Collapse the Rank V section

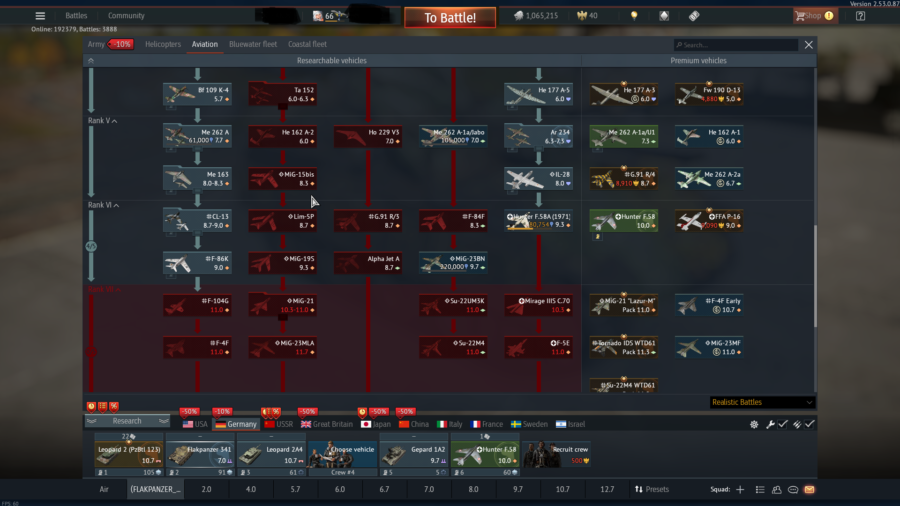click(114, 121)
